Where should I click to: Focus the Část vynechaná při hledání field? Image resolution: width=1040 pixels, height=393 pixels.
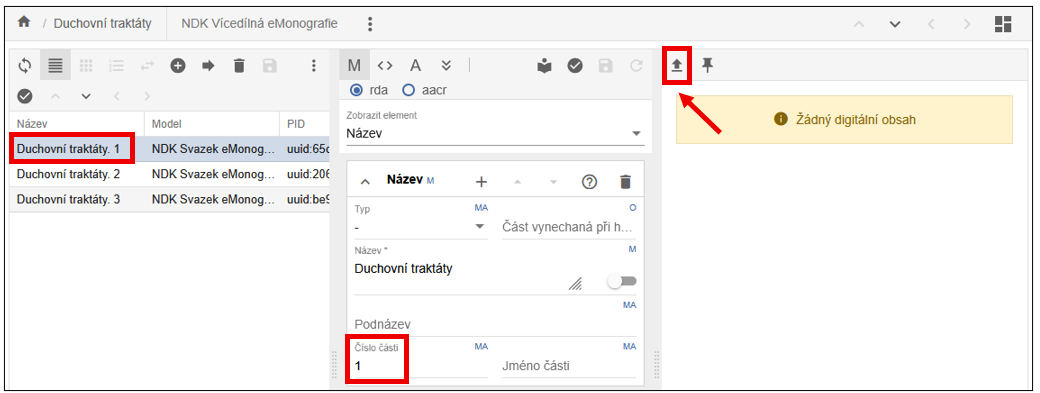point(568,227)
